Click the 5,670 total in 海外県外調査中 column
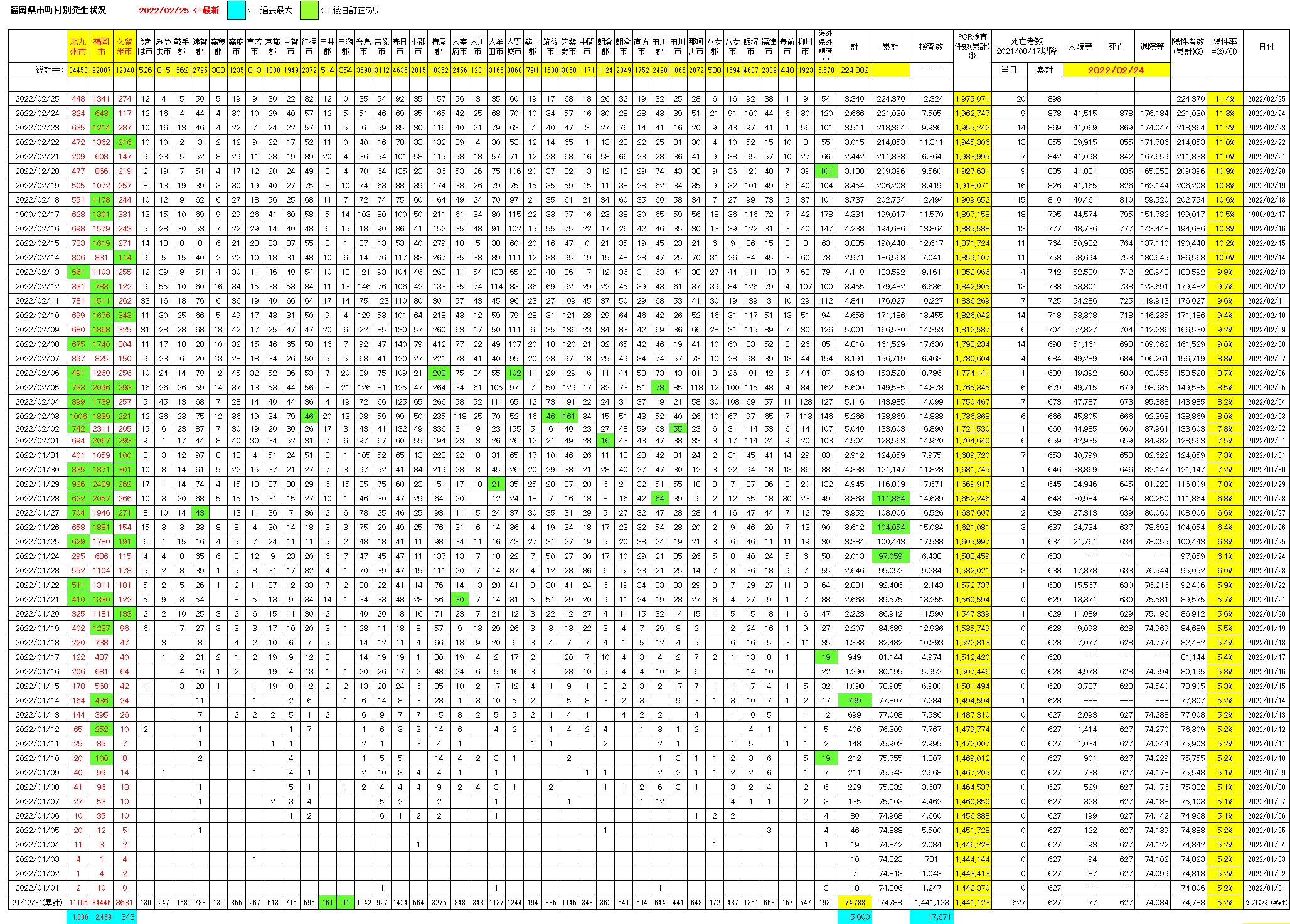Viewport: 1290px width, 924px height. coord(826,70)
